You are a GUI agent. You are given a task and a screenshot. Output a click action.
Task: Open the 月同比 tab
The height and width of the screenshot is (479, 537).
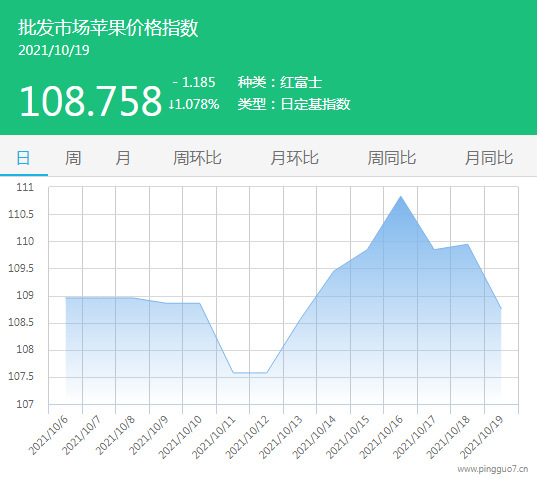pyautogui.click(x=489, y=158)
